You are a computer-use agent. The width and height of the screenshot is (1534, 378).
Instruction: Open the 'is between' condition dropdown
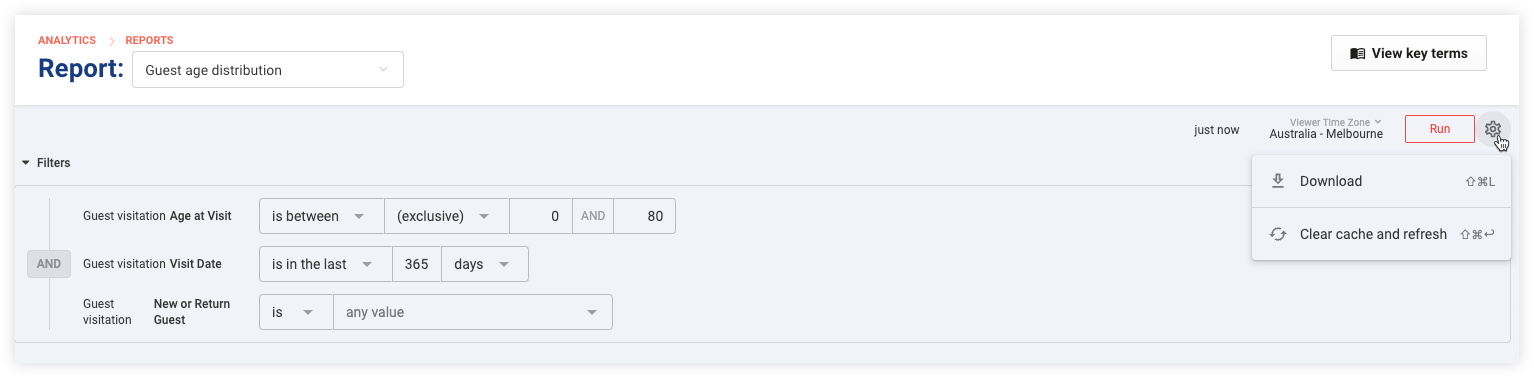(322, 216)
